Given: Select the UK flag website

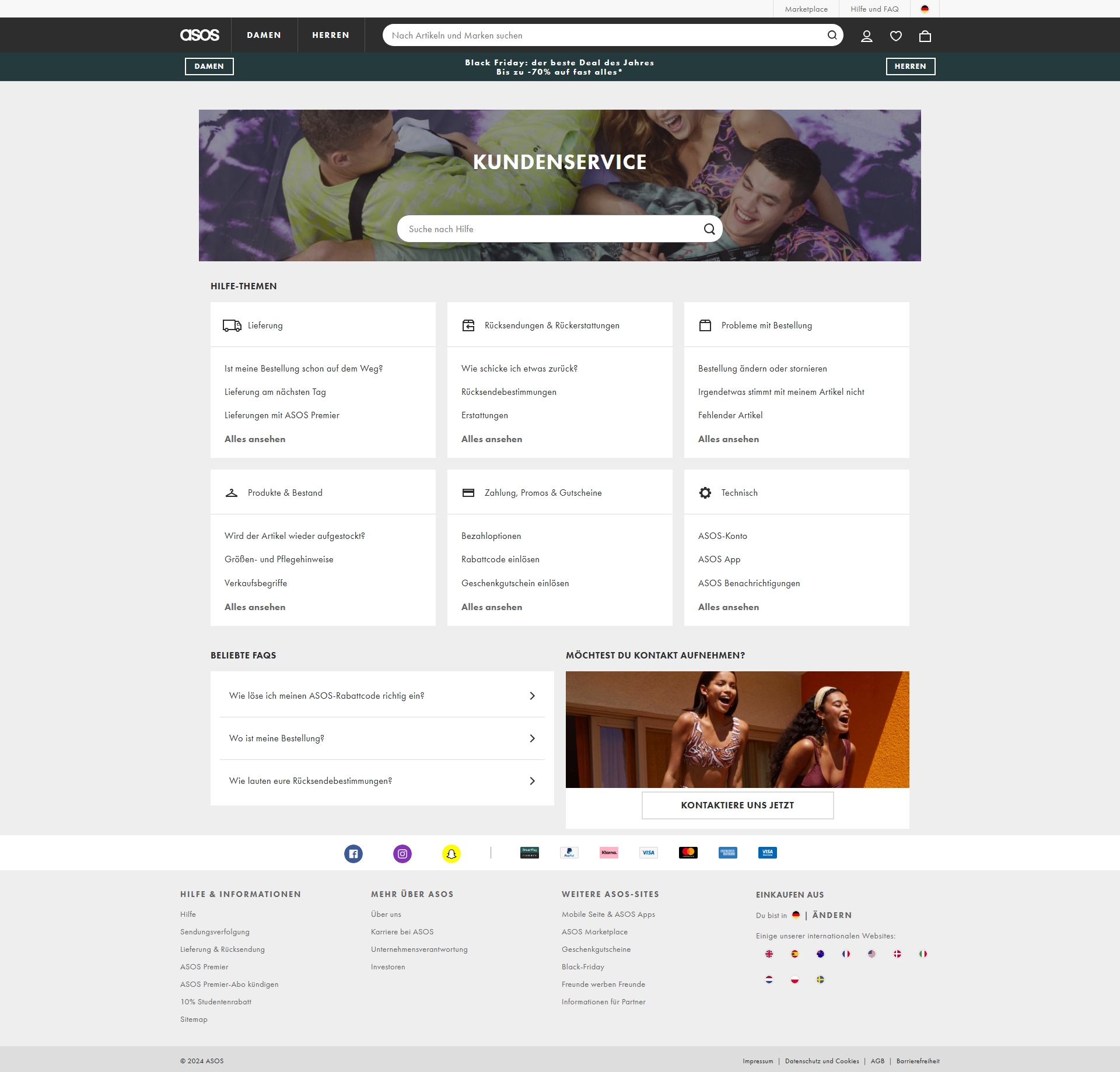Looking at the screenshot, I should point(769,954).
